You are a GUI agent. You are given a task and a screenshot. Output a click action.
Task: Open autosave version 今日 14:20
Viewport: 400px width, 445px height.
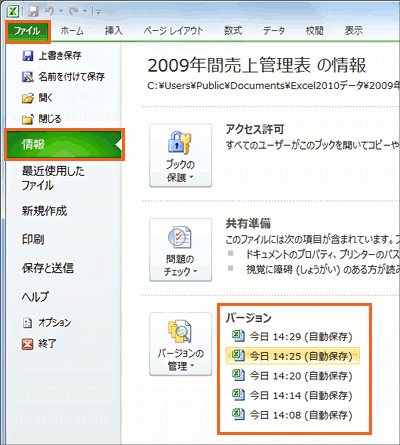tap(292, 376)
